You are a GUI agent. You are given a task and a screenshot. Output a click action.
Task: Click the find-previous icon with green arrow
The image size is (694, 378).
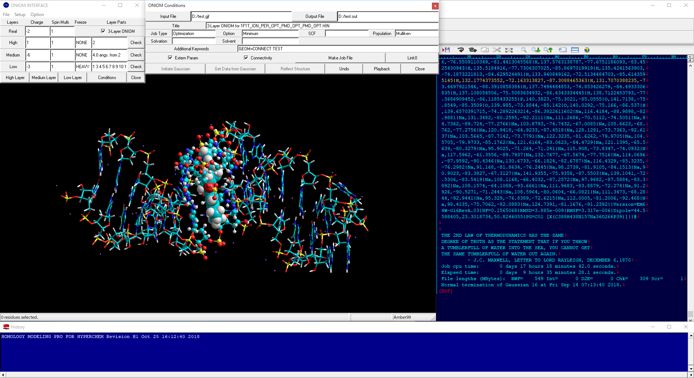tap(549, 50)
